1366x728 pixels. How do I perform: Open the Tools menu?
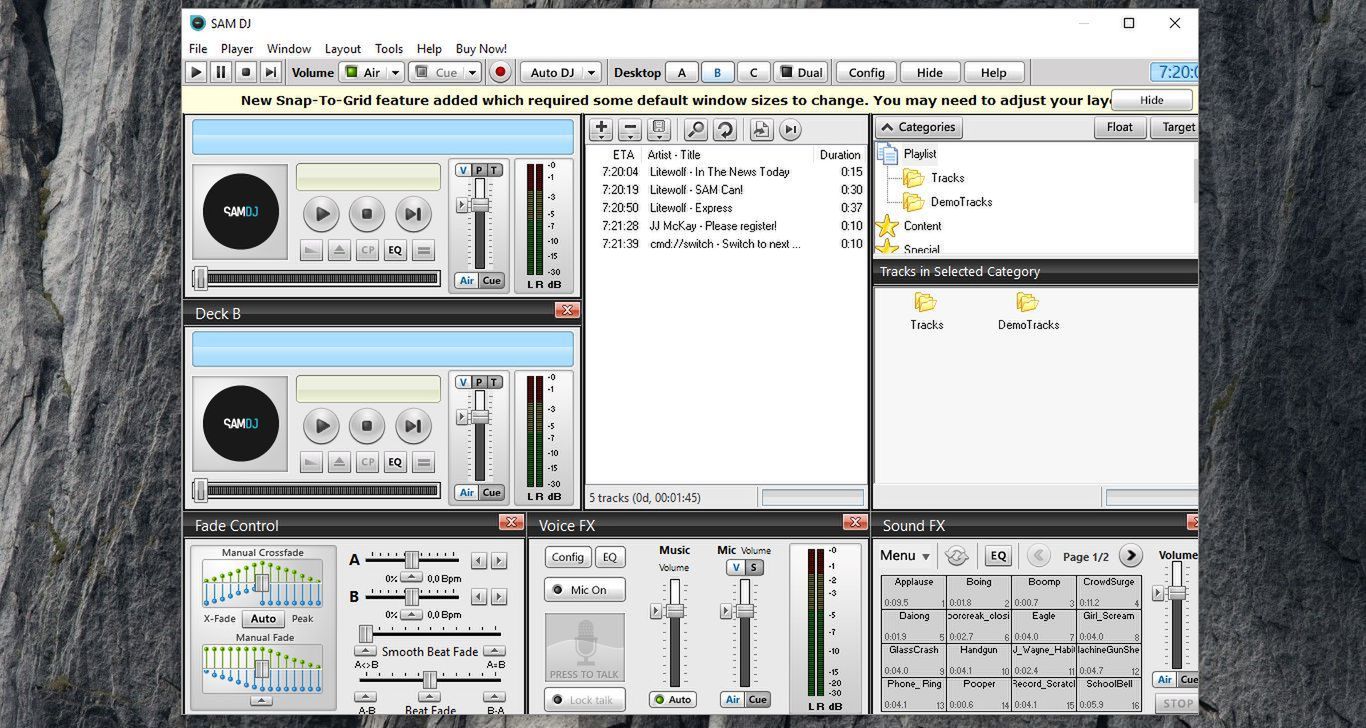coord(389,48)
